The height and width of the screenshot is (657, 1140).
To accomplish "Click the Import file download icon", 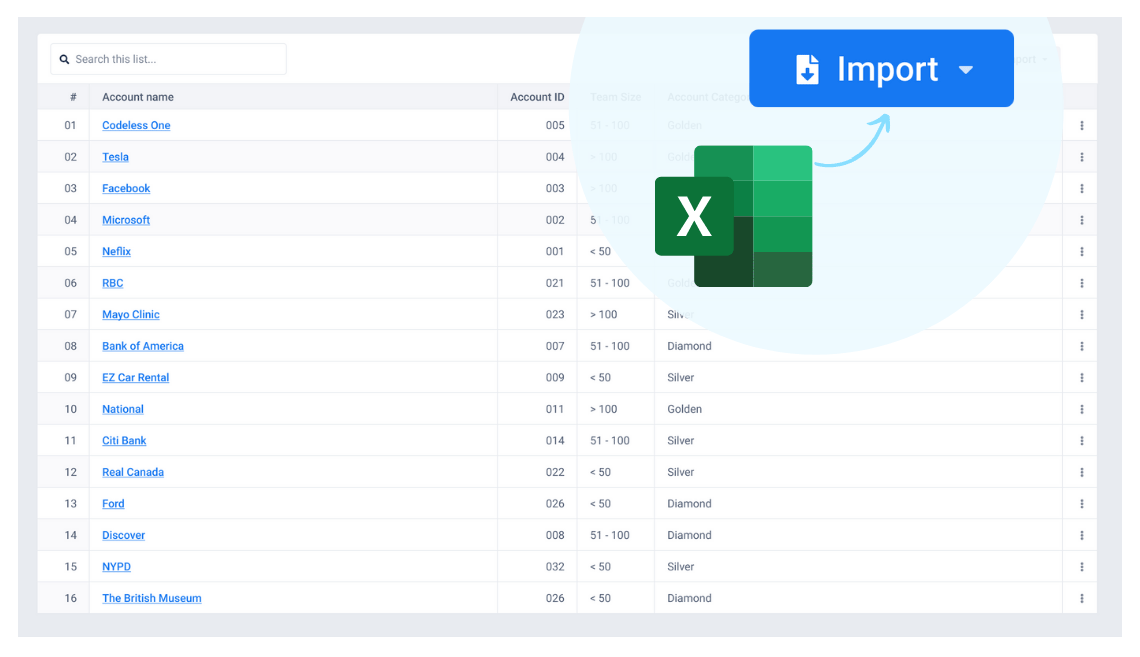I will [807, 70].
